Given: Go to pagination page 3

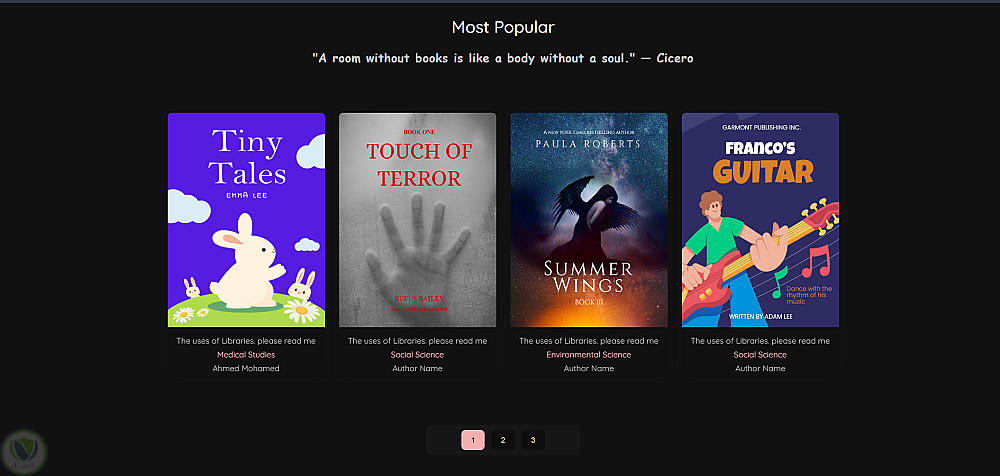Looking at the screenshot, I should point(533,440).
